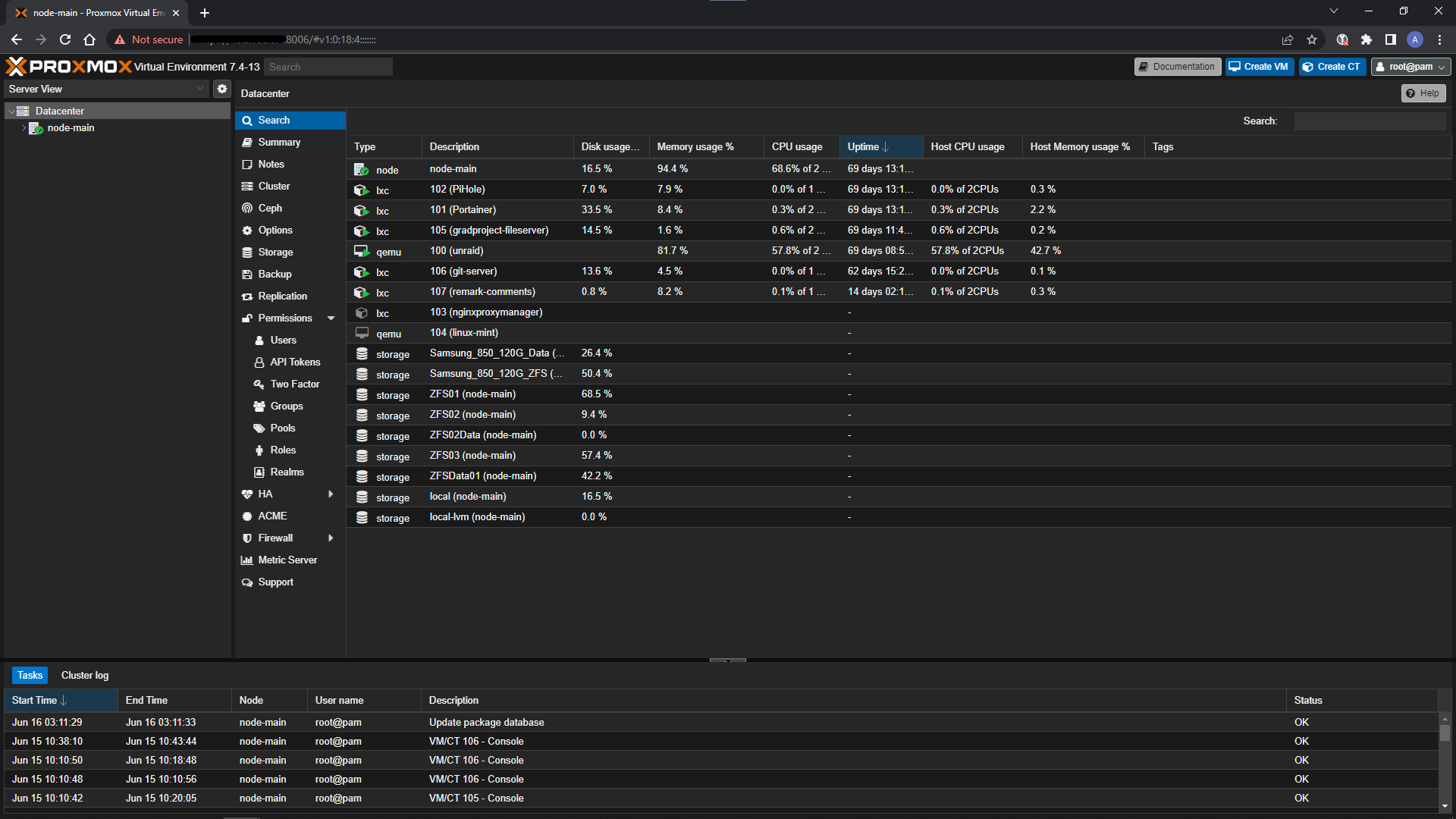Click the node type icon for node-main row
1456x819 pixels.
click(362, 170)
